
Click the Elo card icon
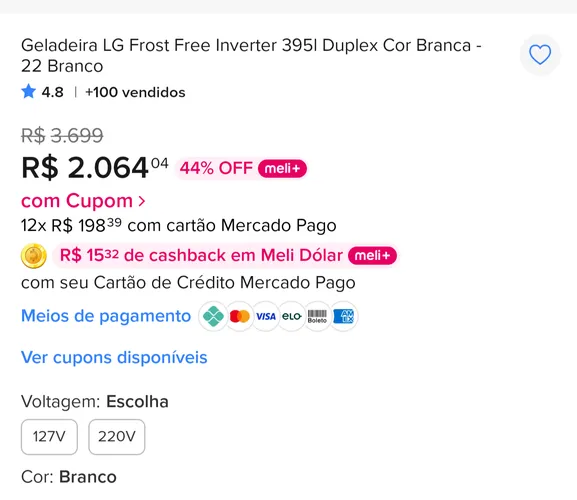tap(291, 316)
